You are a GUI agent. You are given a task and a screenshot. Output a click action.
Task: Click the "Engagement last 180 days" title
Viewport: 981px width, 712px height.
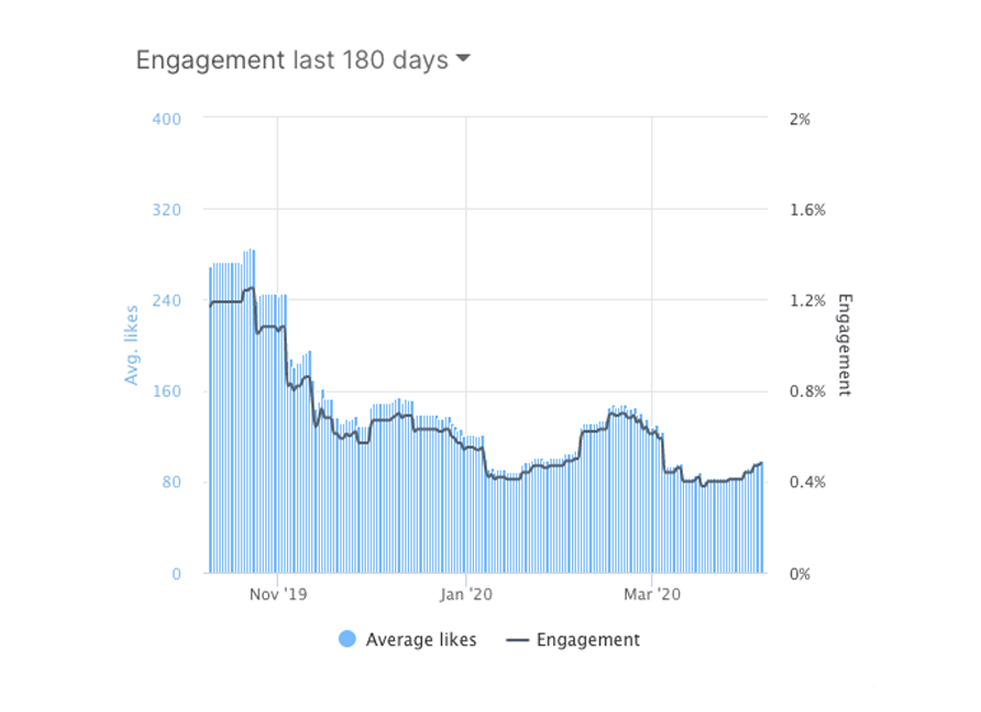click(291, 60)
